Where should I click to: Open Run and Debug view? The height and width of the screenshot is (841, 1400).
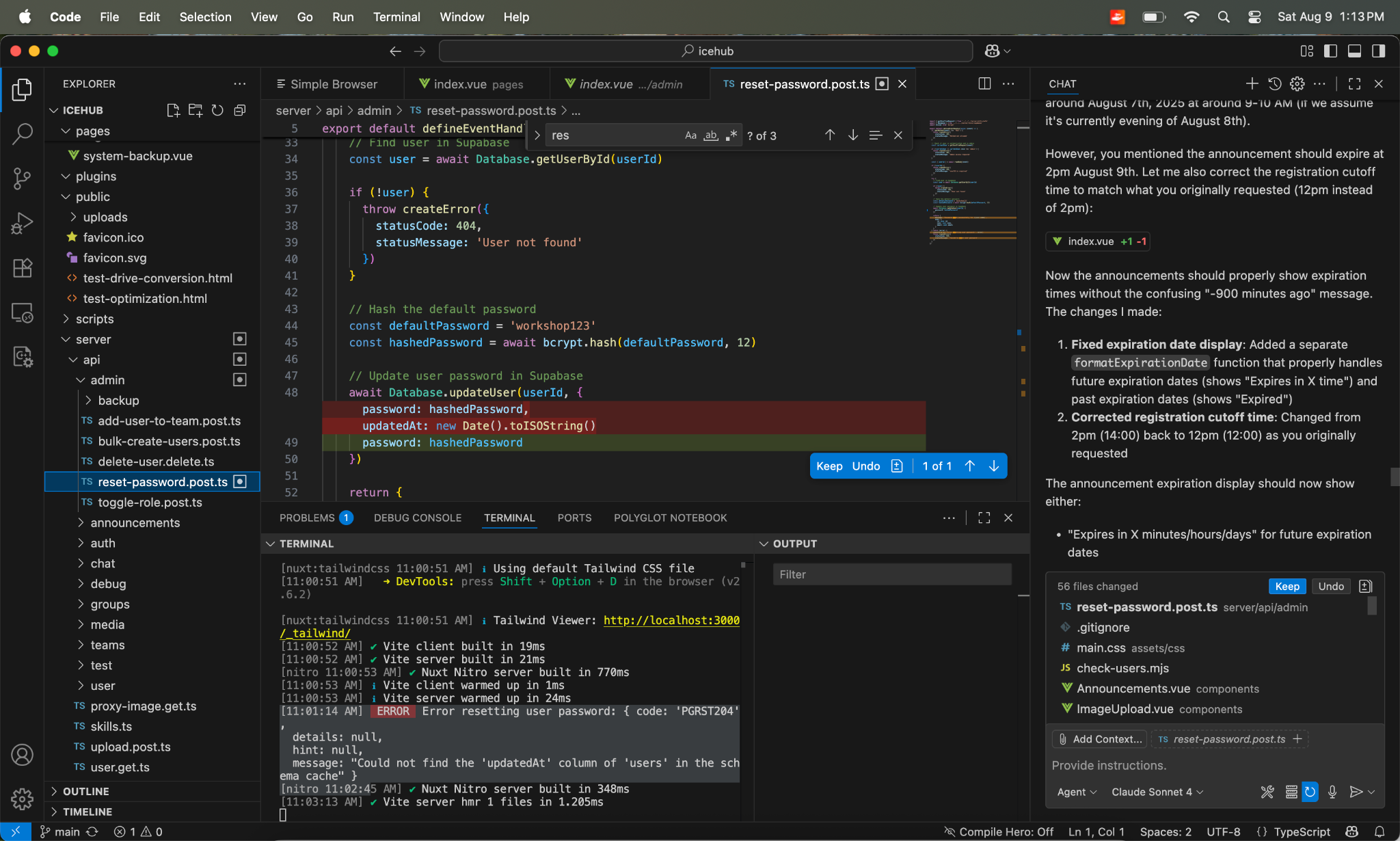(22, 224)
